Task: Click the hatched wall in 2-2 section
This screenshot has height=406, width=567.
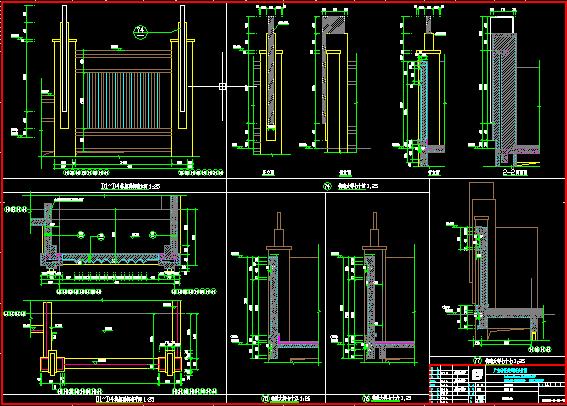Action: click(504, 90)
